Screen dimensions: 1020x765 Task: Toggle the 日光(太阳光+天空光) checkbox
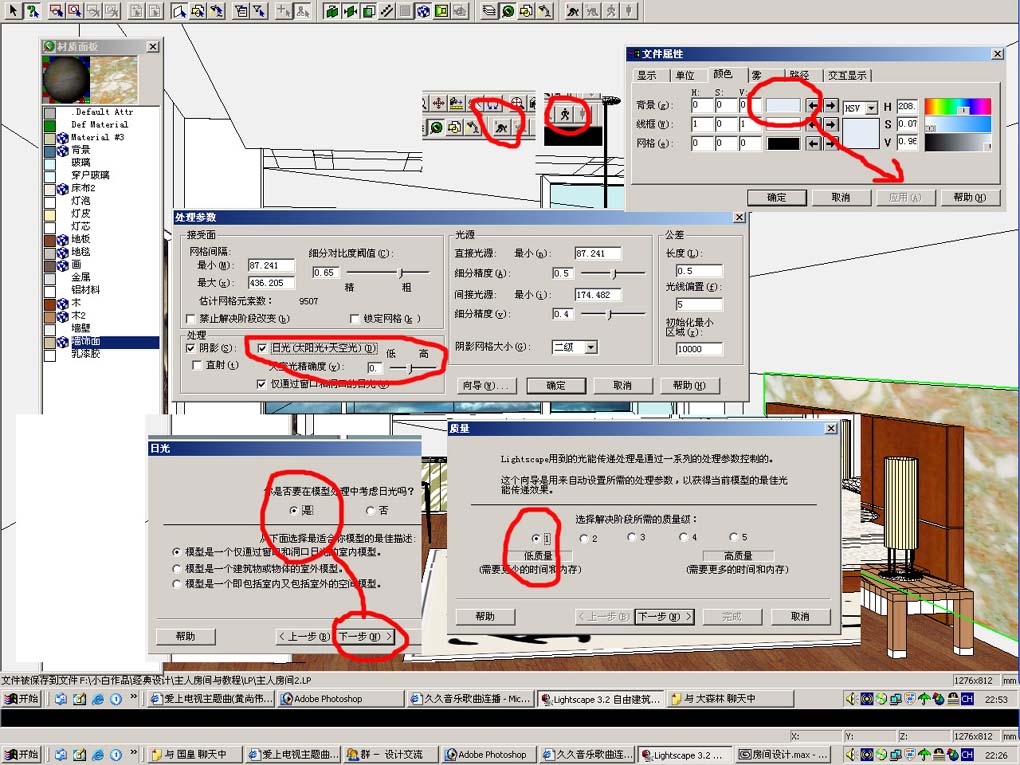click(262, 348)
